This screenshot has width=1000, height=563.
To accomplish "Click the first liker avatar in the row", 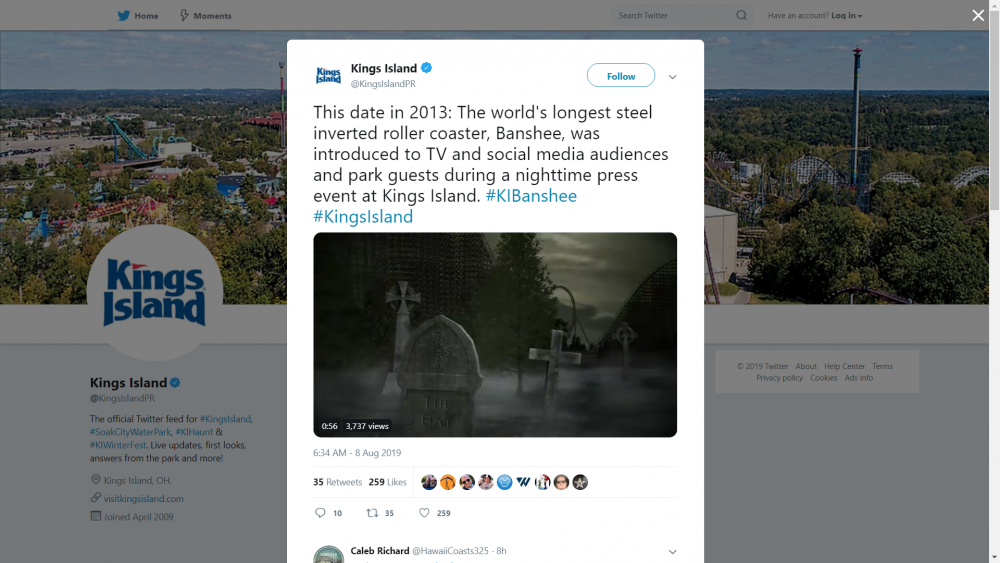I will coord(429,482).
